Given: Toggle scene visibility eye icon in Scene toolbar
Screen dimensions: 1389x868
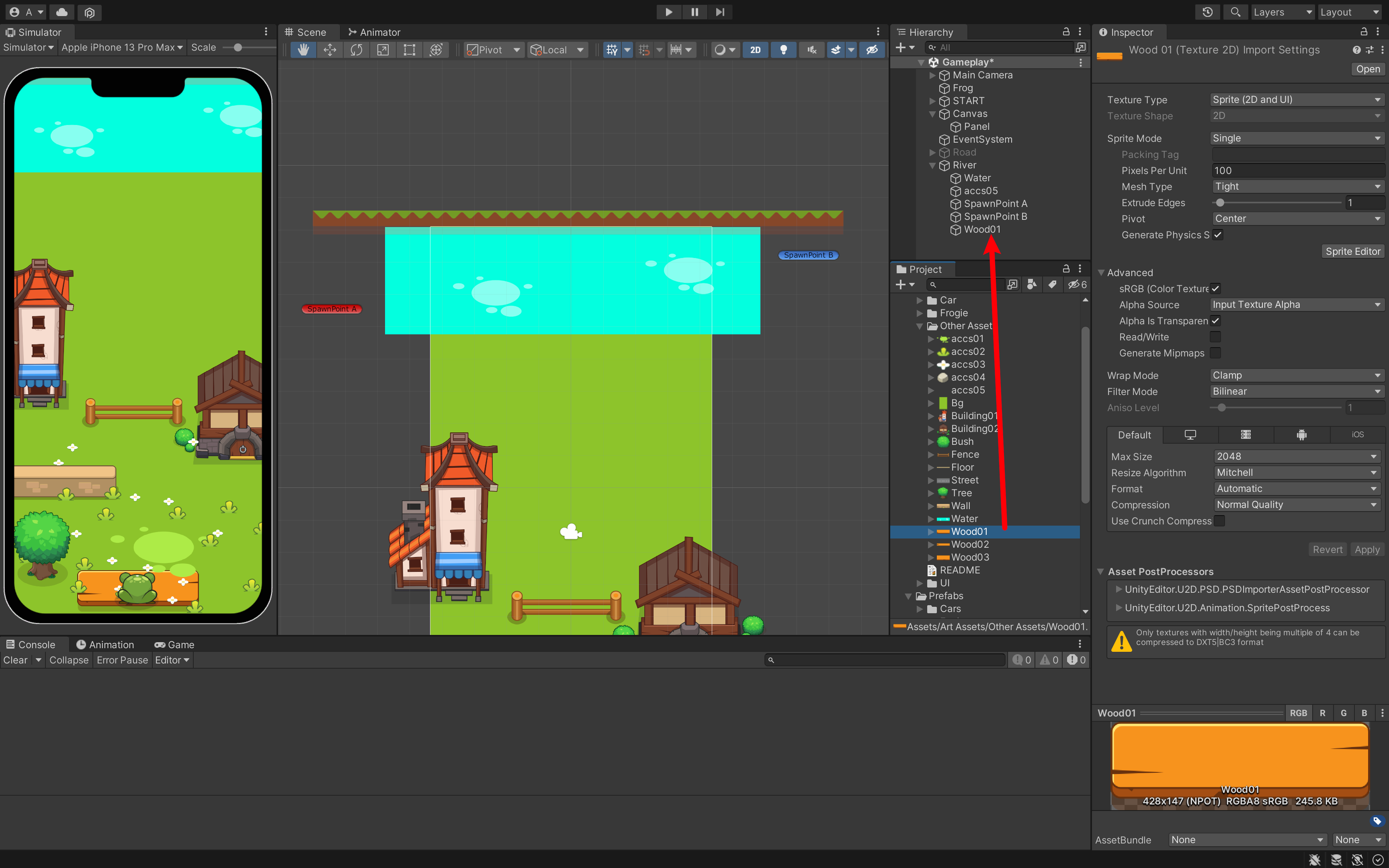Looking at the screenshot, I should point(872,50).
